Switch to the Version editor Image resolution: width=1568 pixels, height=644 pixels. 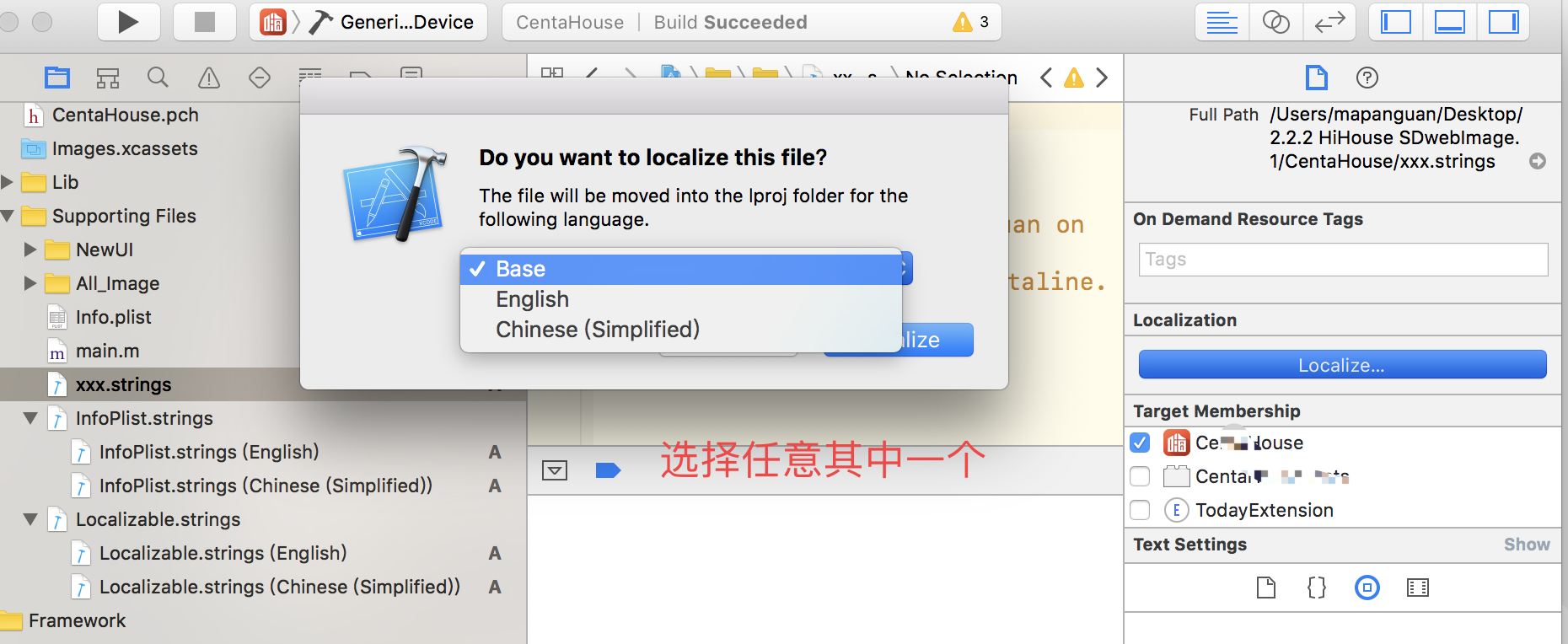point(1329,22)
